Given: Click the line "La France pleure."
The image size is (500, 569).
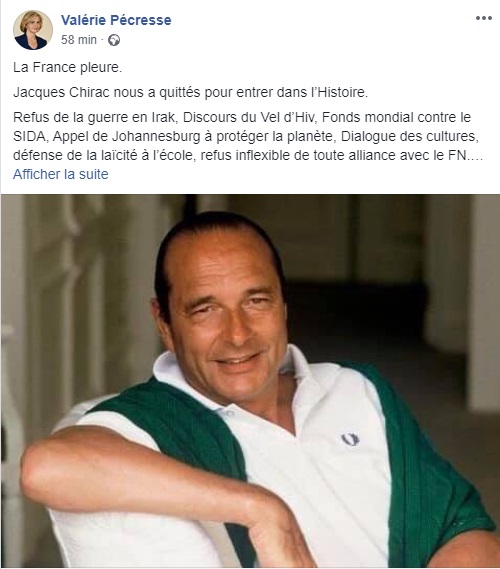Looking at the screenshot, I should pyautogui.click(x=67, y=67).
